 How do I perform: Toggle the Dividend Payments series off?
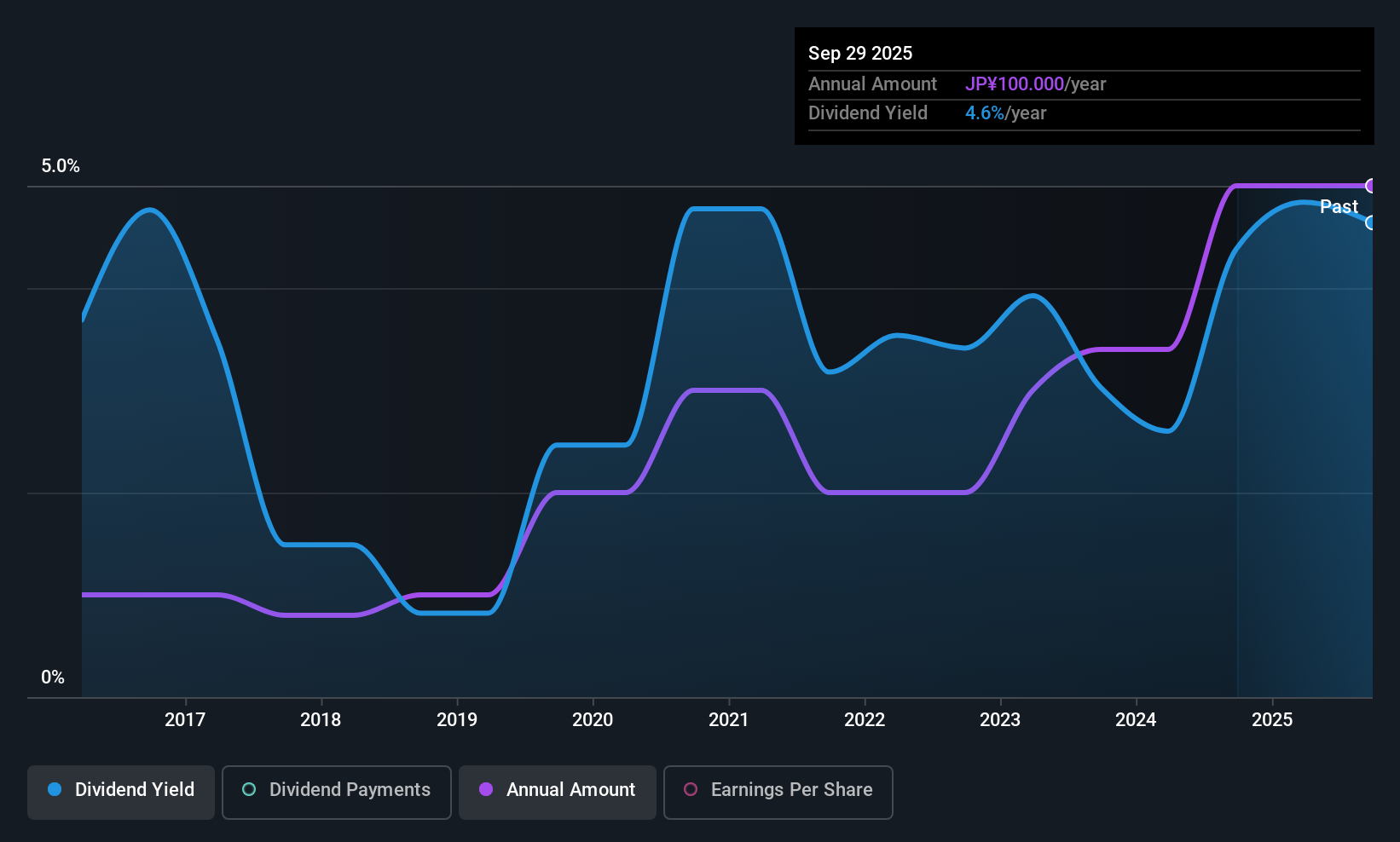(336, 791)
